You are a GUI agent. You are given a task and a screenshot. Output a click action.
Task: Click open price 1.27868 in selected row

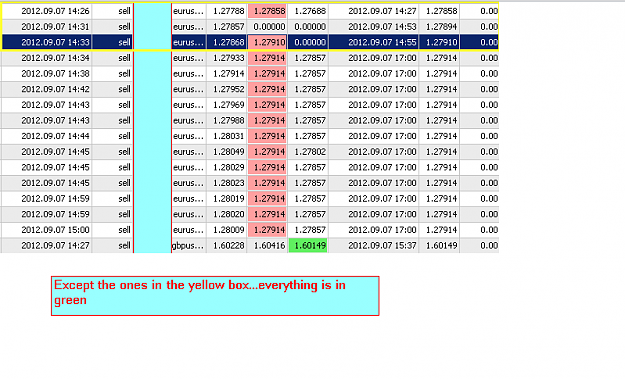click(x=228, y=42)
